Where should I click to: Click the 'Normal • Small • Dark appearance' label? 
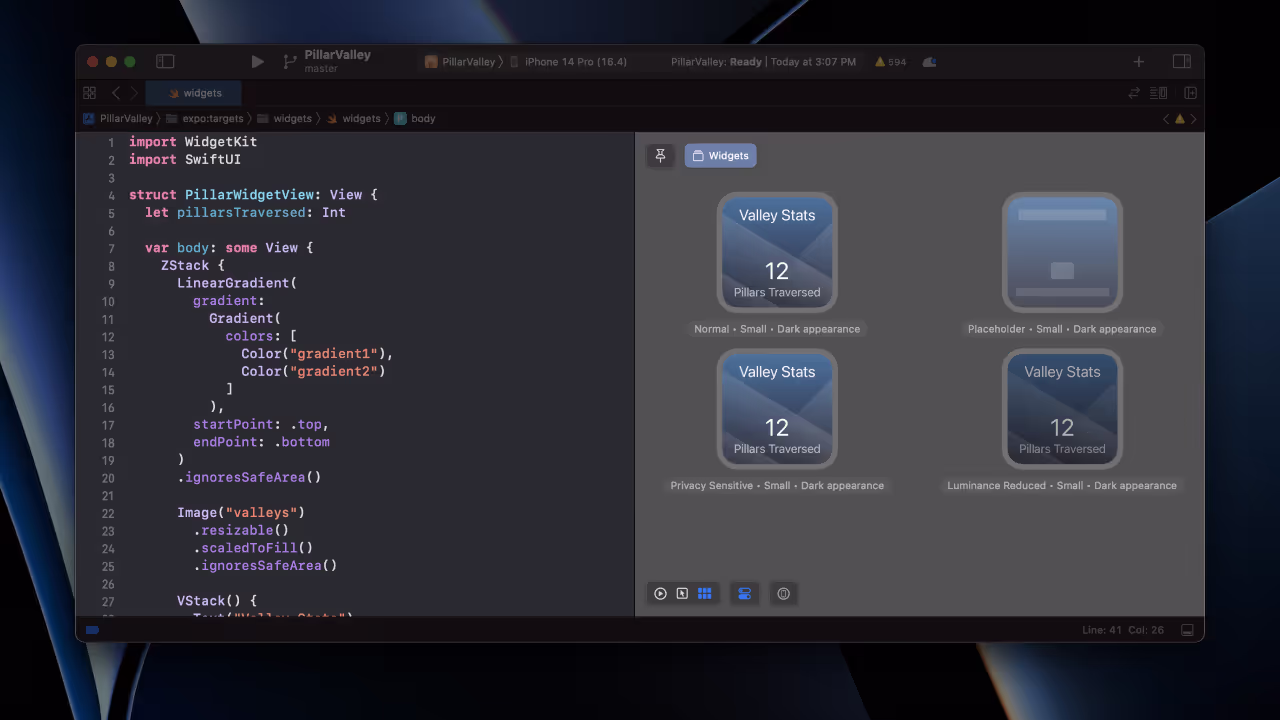[x=777, y=329]
